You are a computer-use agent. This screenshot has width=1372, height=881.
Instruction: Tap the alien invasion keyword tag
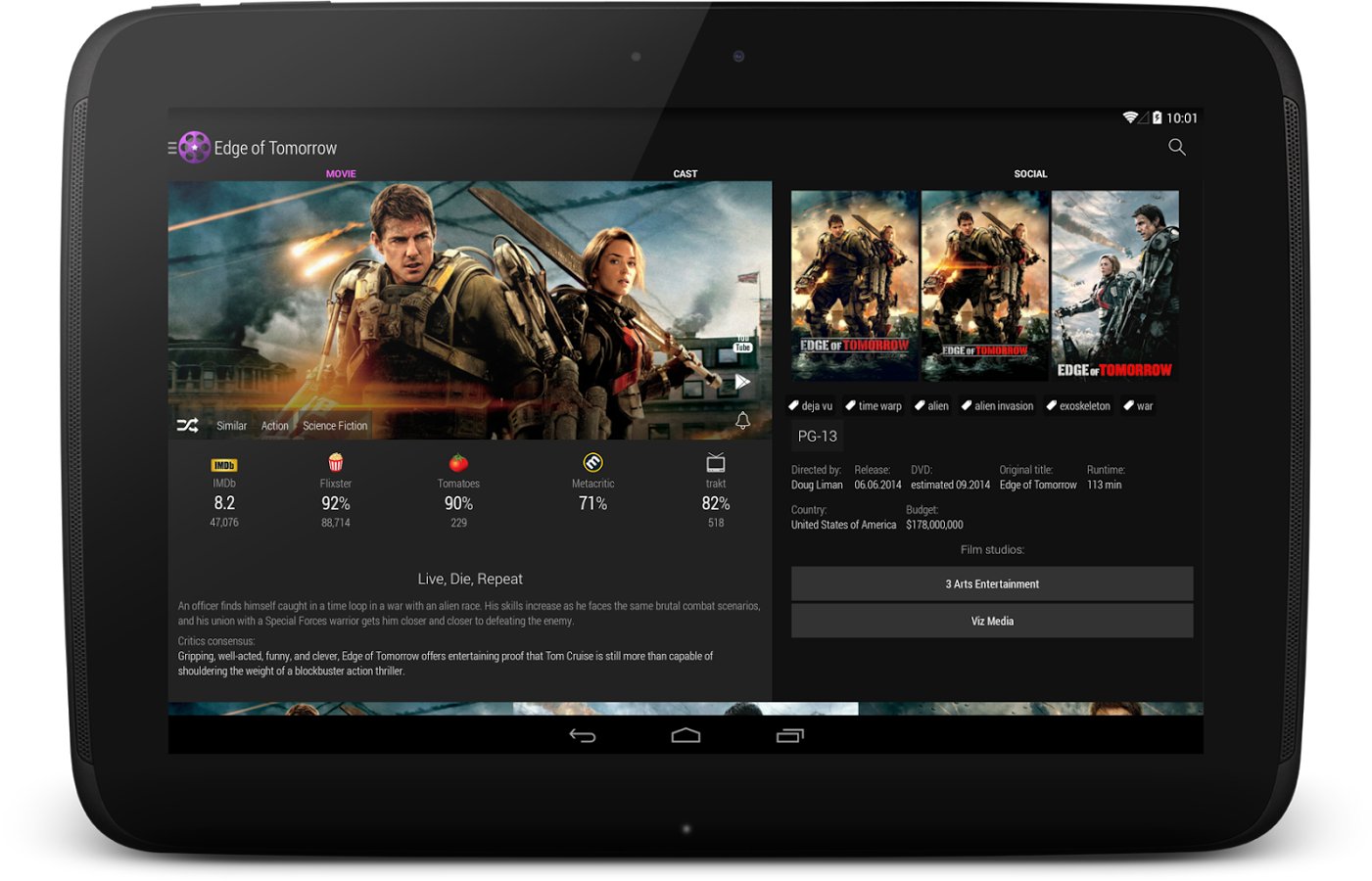pos(997,405)
